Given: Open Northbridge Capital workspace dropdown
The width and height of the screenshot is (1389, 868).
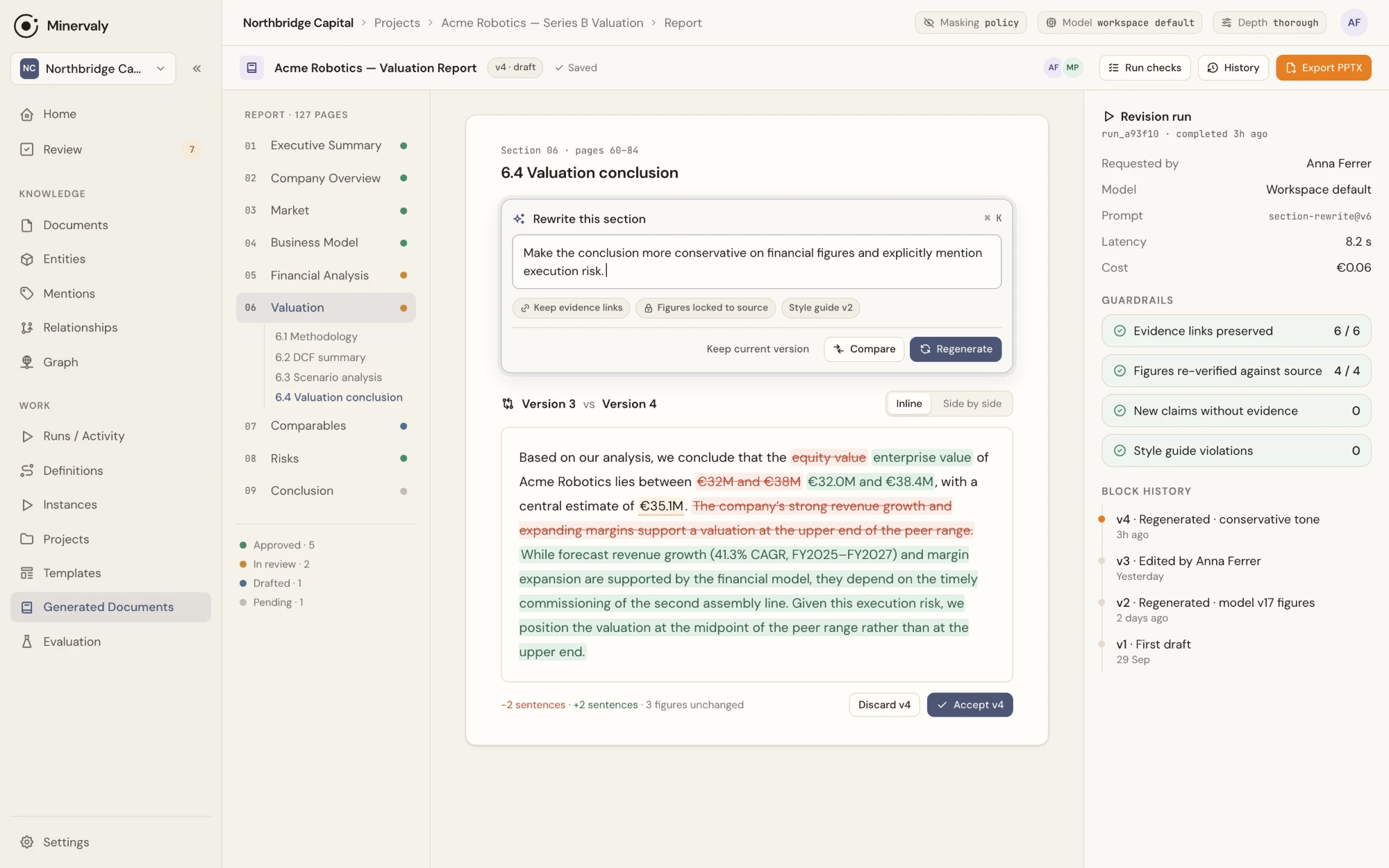Looking at the screenshot, I should pyautogui.click(x=93, y=68).
